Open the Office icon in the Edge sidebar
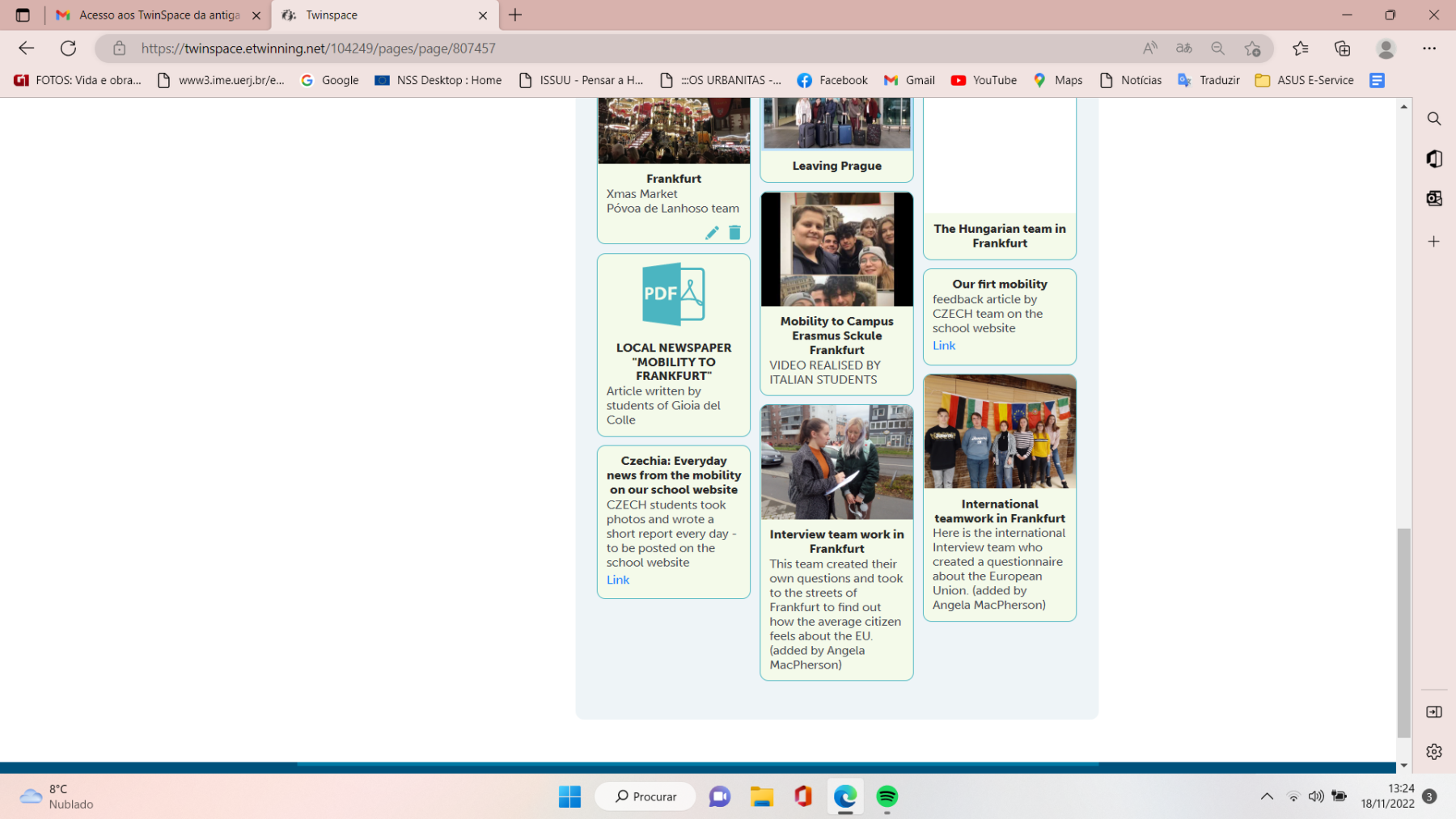The width and height of the screenshot is (1456, 819). click(1434, 158)
